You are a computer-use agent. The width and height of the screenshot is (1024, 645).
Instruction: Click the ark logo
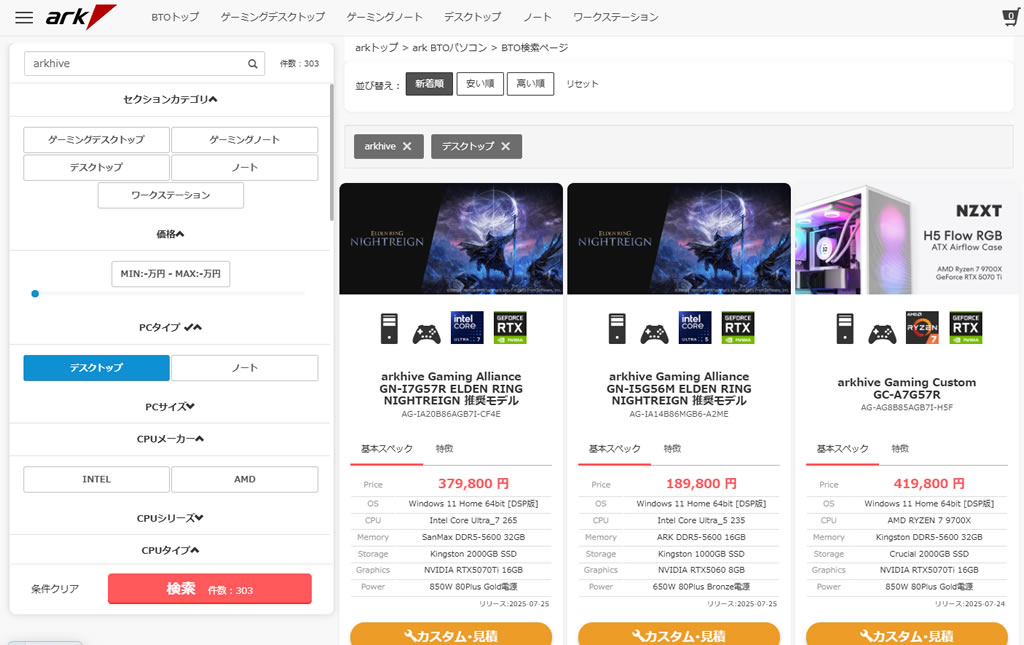[x=80, y=17]
